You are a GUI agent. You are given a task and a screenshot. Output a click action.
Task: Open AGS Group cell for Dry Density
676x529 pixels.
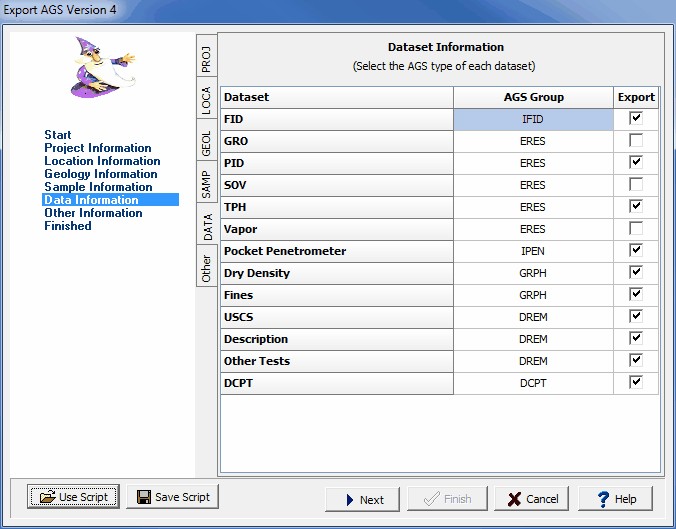[x=533, y=273]
